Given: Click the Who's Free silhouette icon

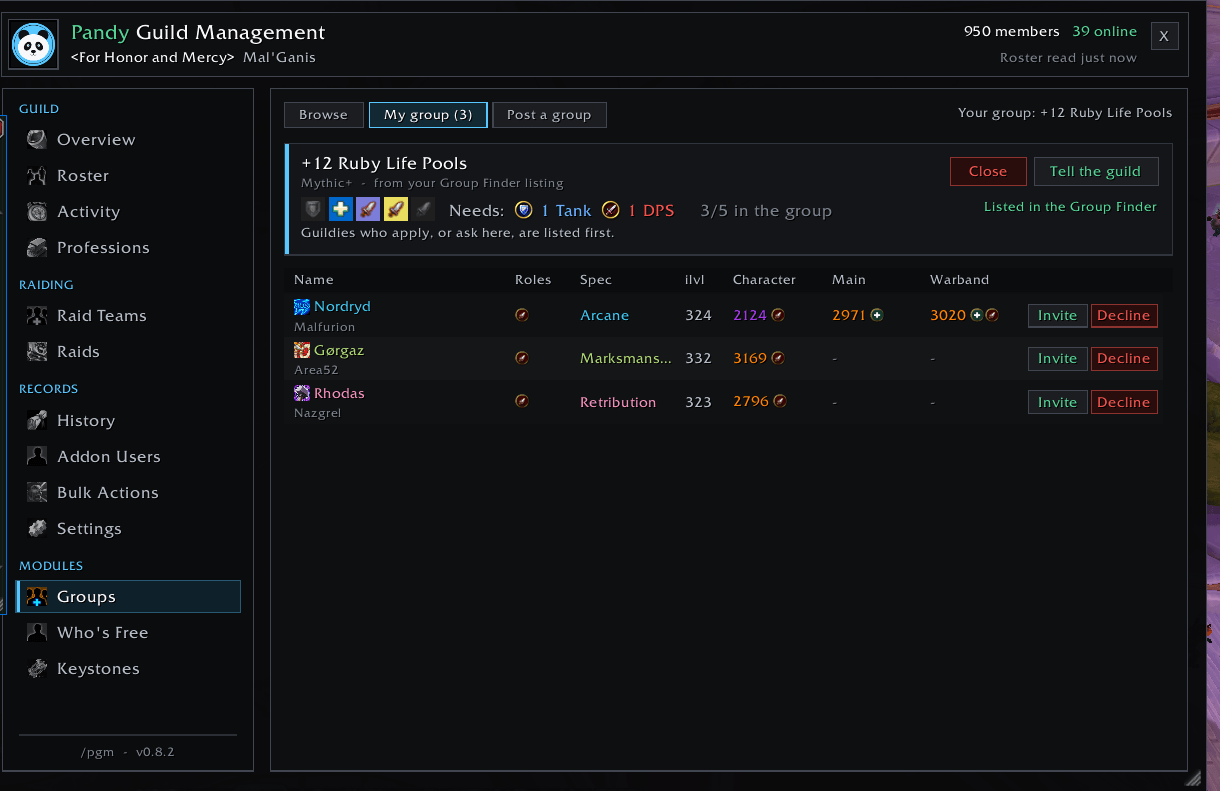Looking at the screenshot, I should tap(37, 632).
